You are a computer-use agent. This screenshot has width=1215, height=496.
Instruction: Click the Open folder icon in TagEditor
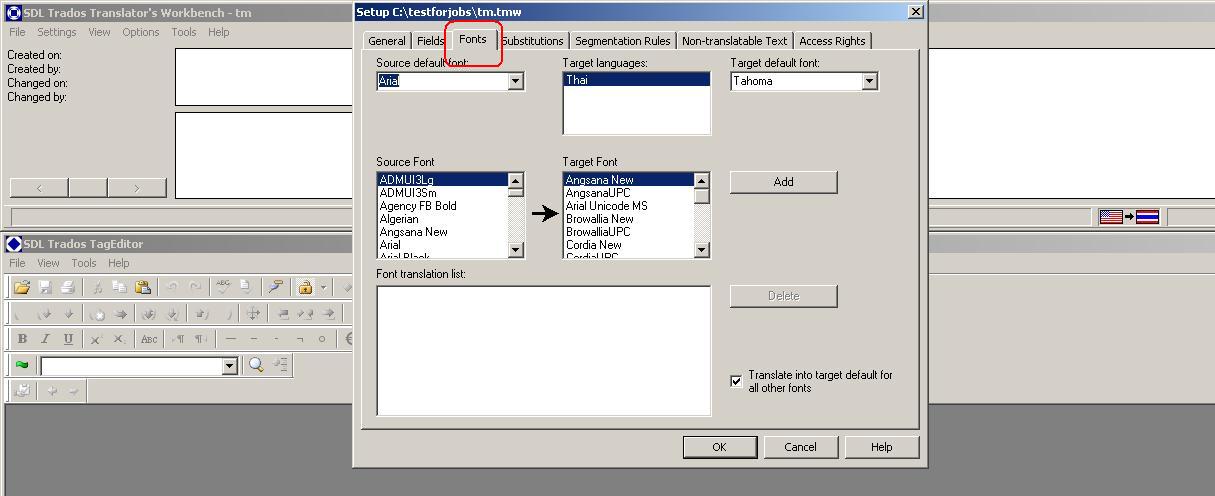22,287
